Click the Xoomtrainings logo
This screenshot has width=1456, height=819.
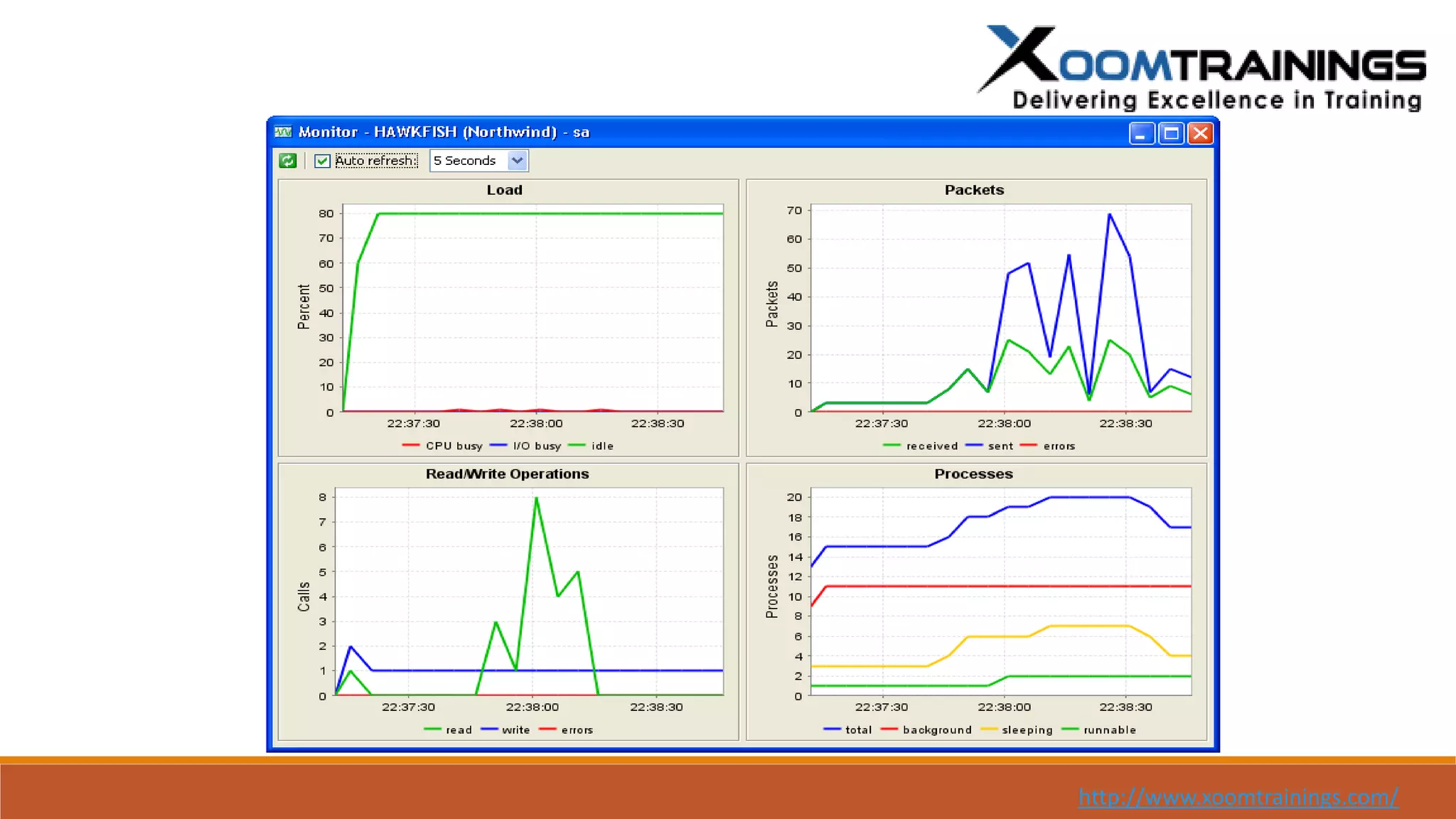click(1203, 68)
